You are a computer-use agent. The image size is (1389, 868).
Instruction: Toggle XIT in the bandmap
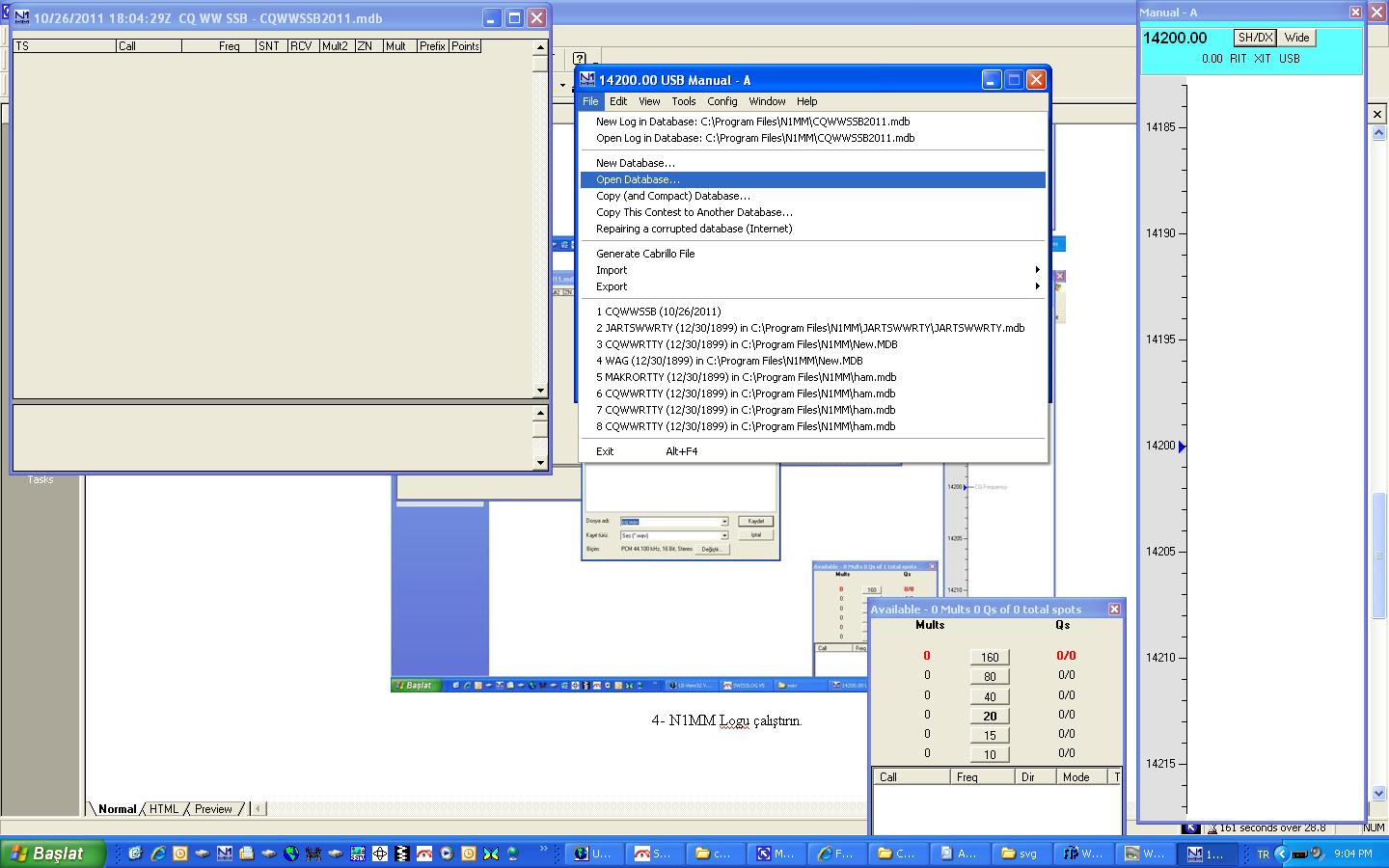pyautogui.click(x=1263, y=59)
